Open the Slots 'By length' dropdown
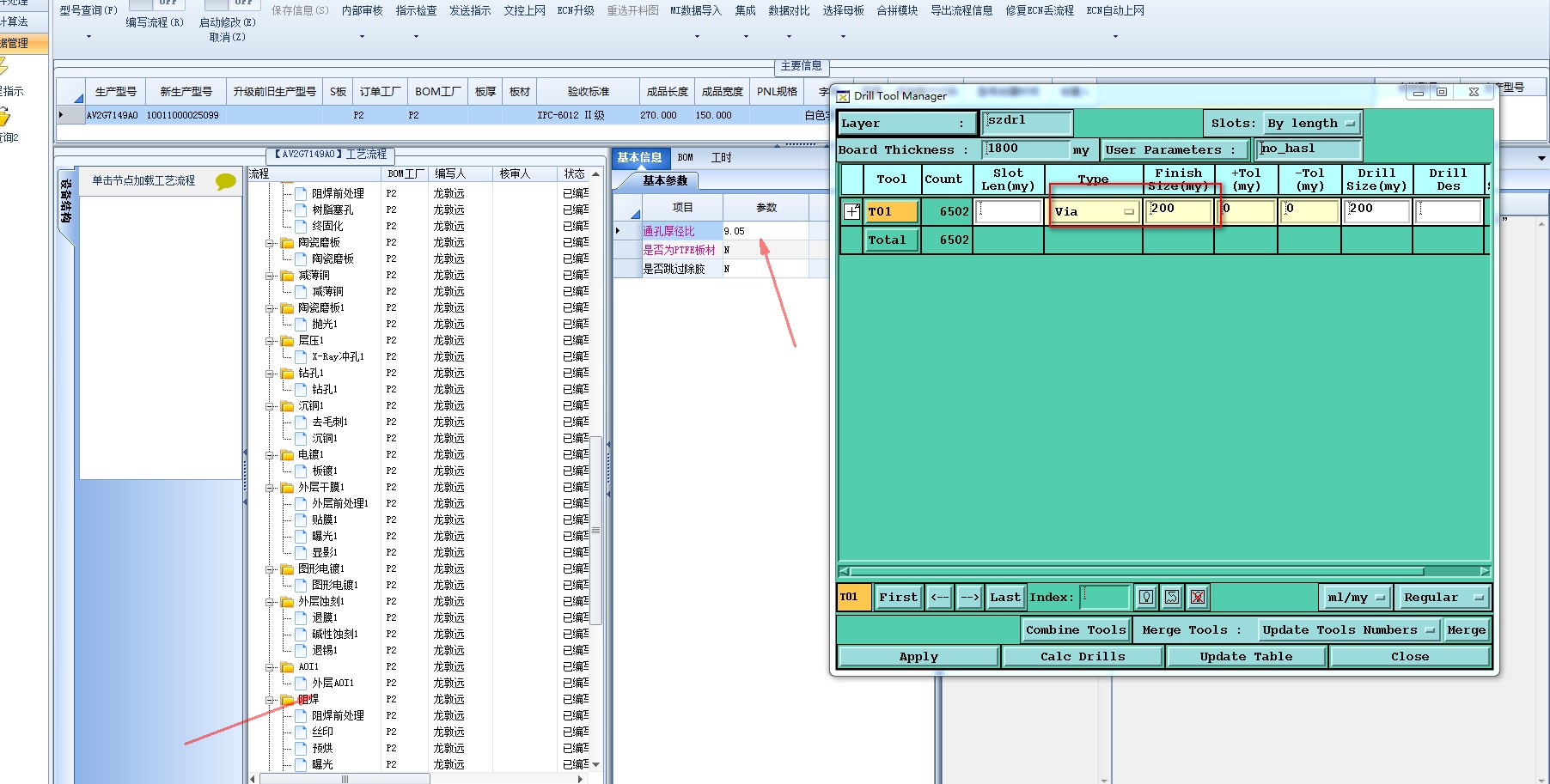The height and width of the screenshot is (784, 1550). [1313, 124]
